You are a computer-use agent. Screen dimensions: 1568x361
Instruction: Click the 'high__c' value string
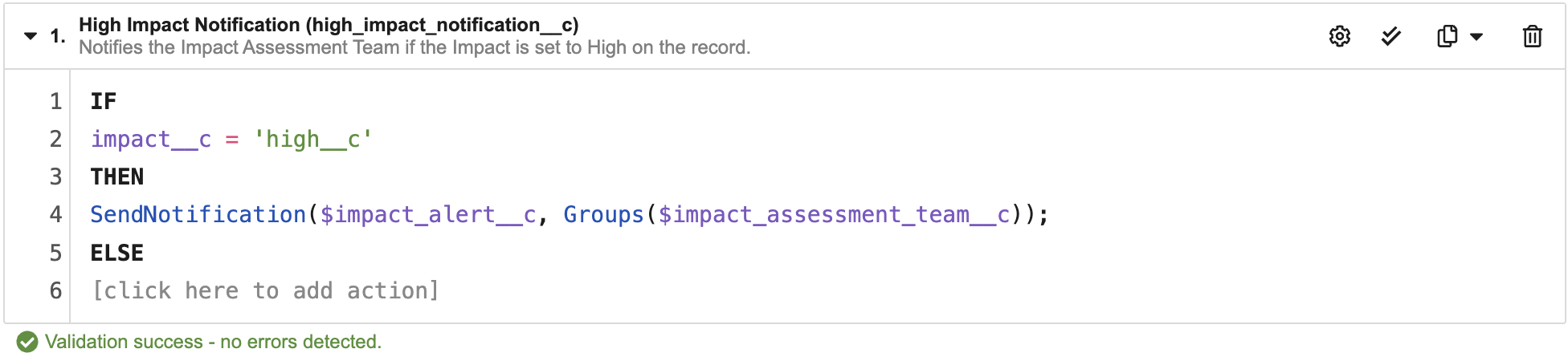coord(312,139)
